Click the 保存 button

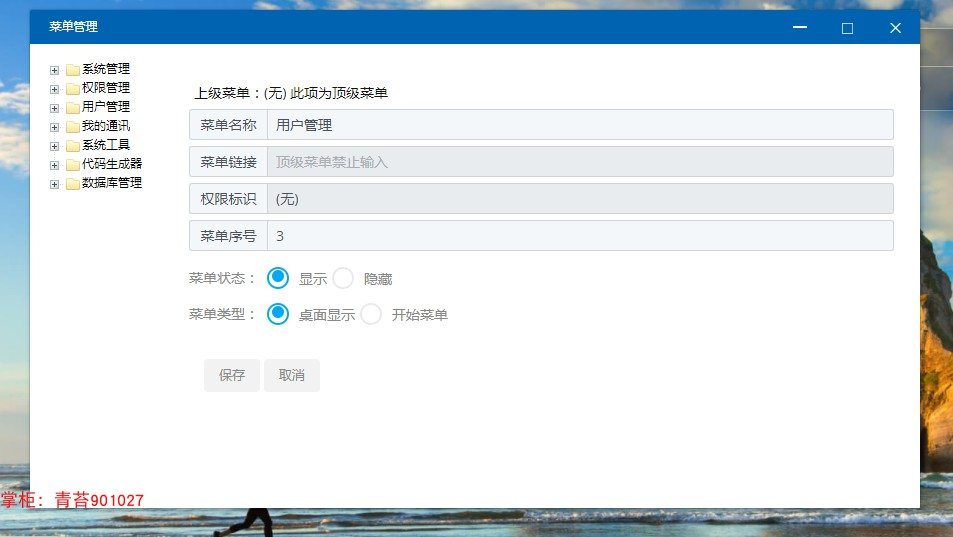click(232, 375)
